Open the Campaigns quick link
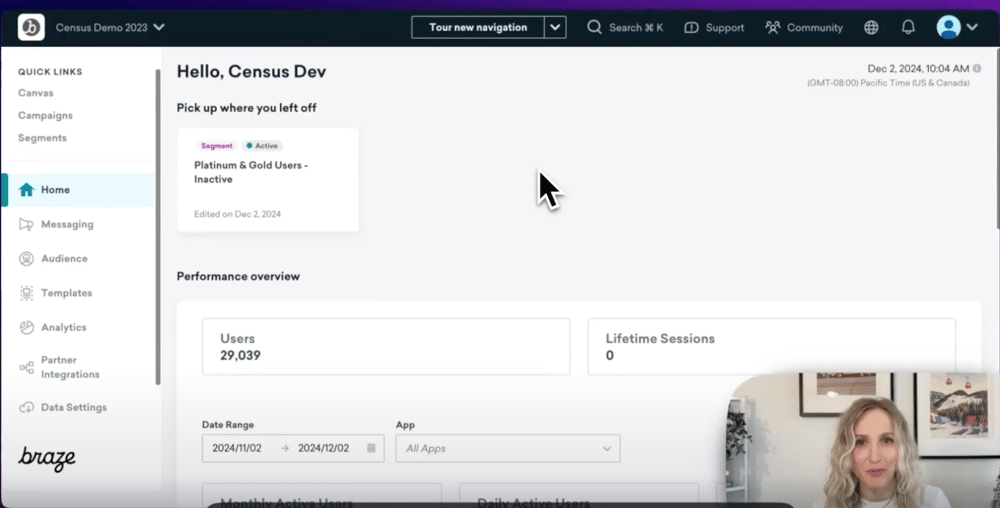Viewport: 1000px width, 508px height. point(45,115)
